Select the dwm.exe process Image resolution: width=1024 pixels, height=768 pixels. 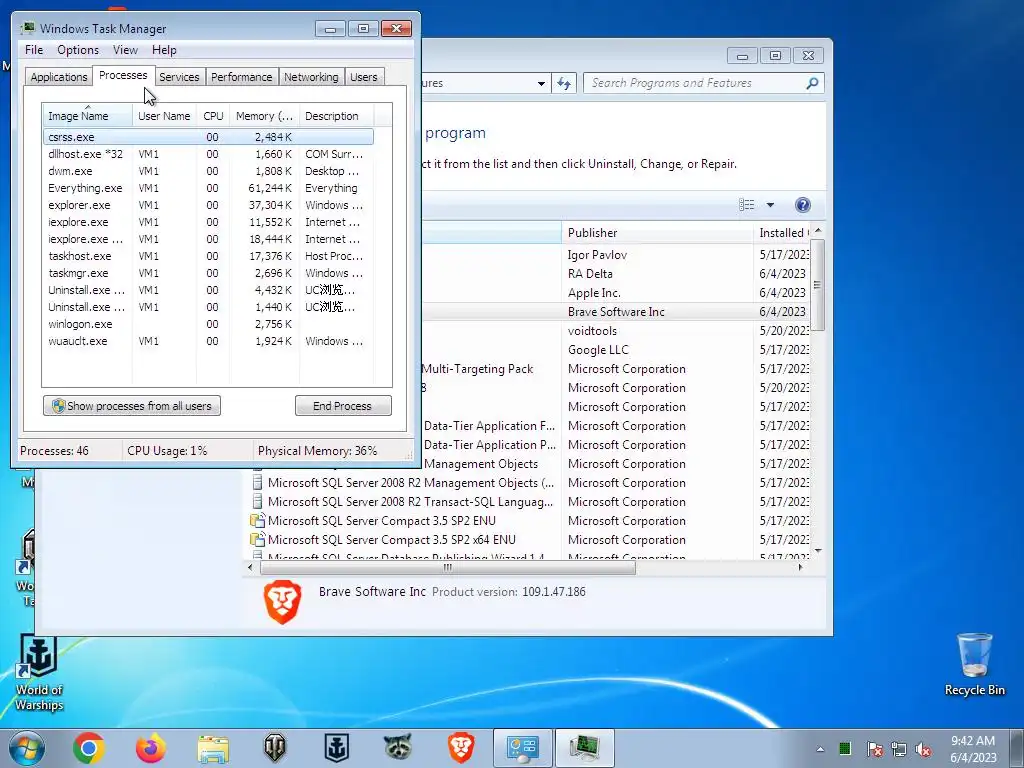pyautogui.click(x=208, y=171)
